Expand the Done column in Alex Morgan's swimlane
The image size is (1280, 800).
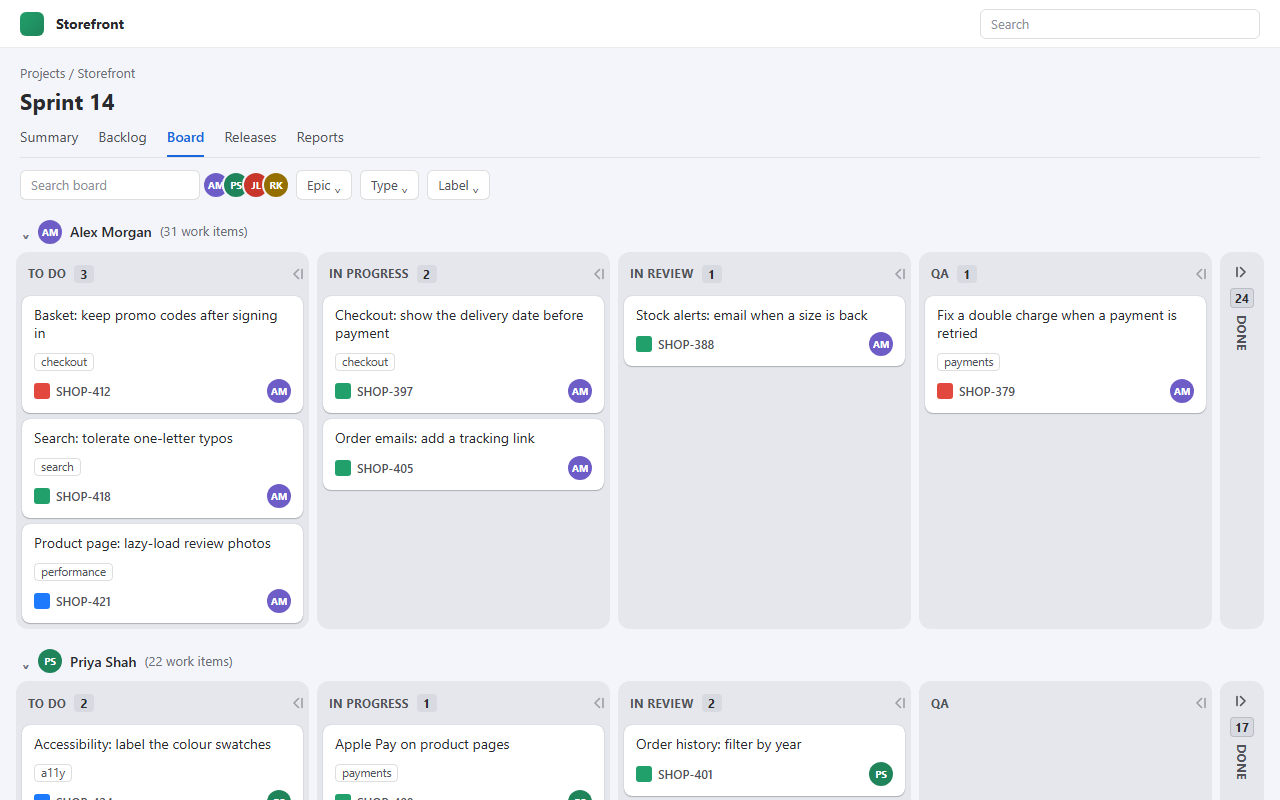click(x=1241, y=272)
